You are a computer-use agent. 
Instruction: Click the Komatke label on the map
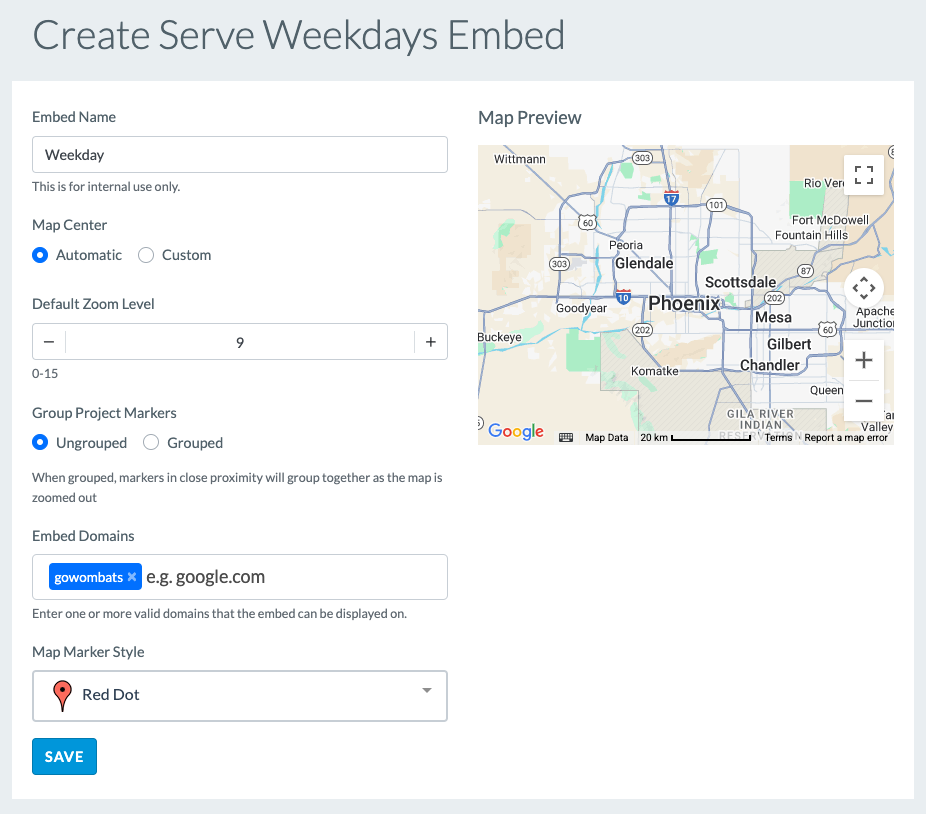654,371
